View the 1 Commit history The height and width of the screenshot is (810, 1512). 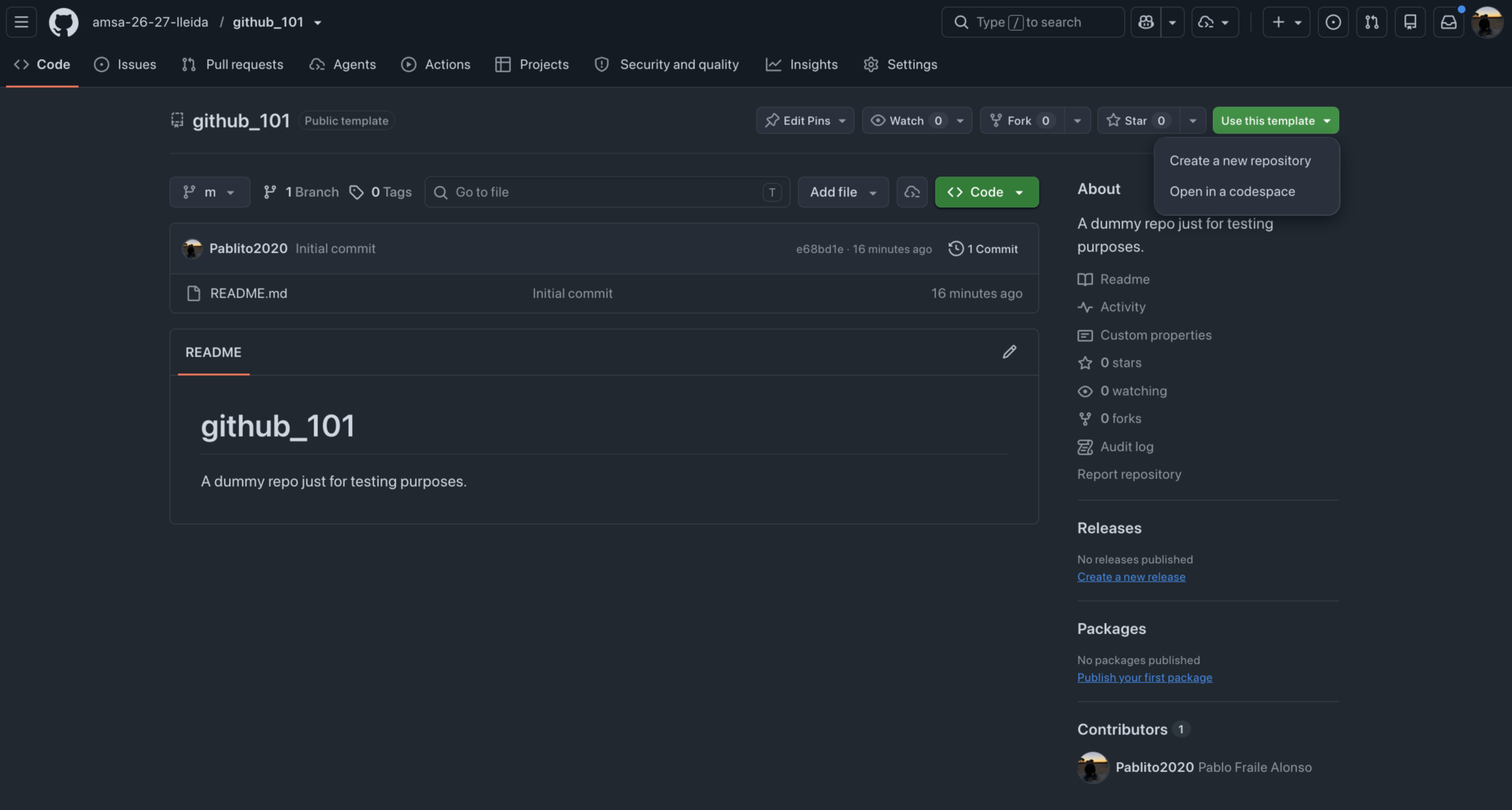[983, 248]
